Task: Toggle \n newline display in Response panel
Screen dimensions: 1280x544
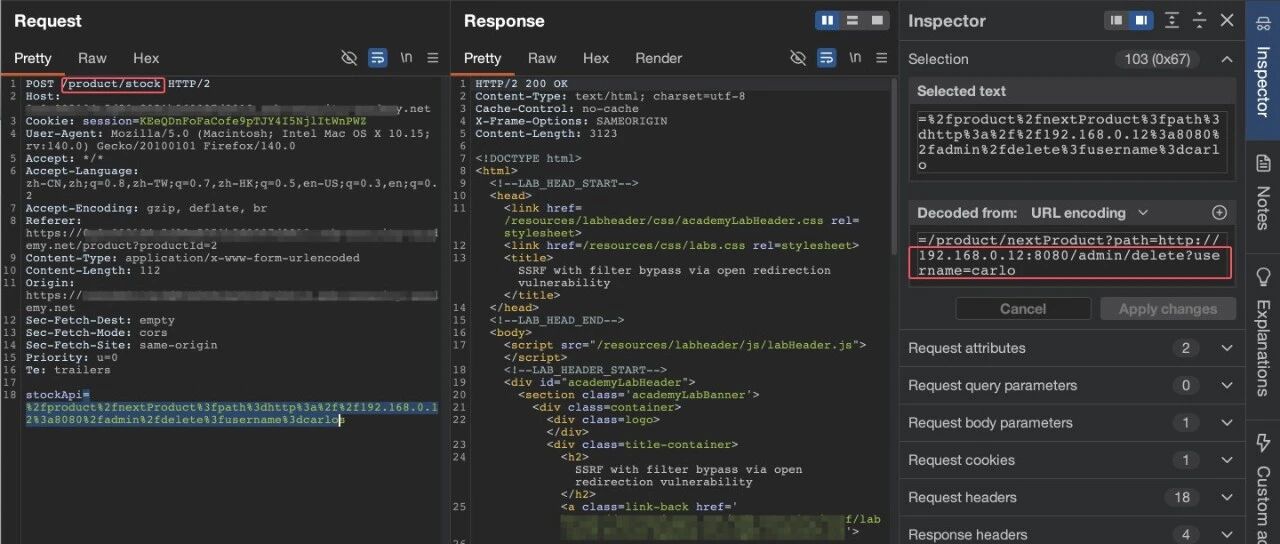Action: (x=855, y=58)
